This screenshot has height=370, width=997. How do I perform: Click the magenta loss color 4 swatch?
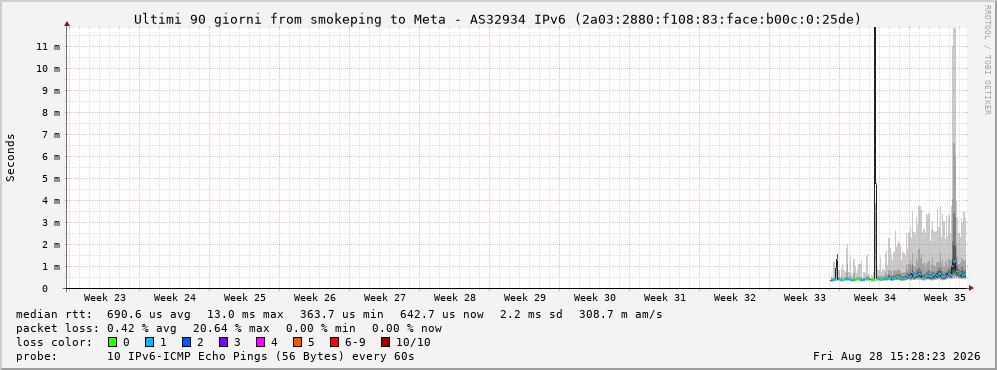261,343
